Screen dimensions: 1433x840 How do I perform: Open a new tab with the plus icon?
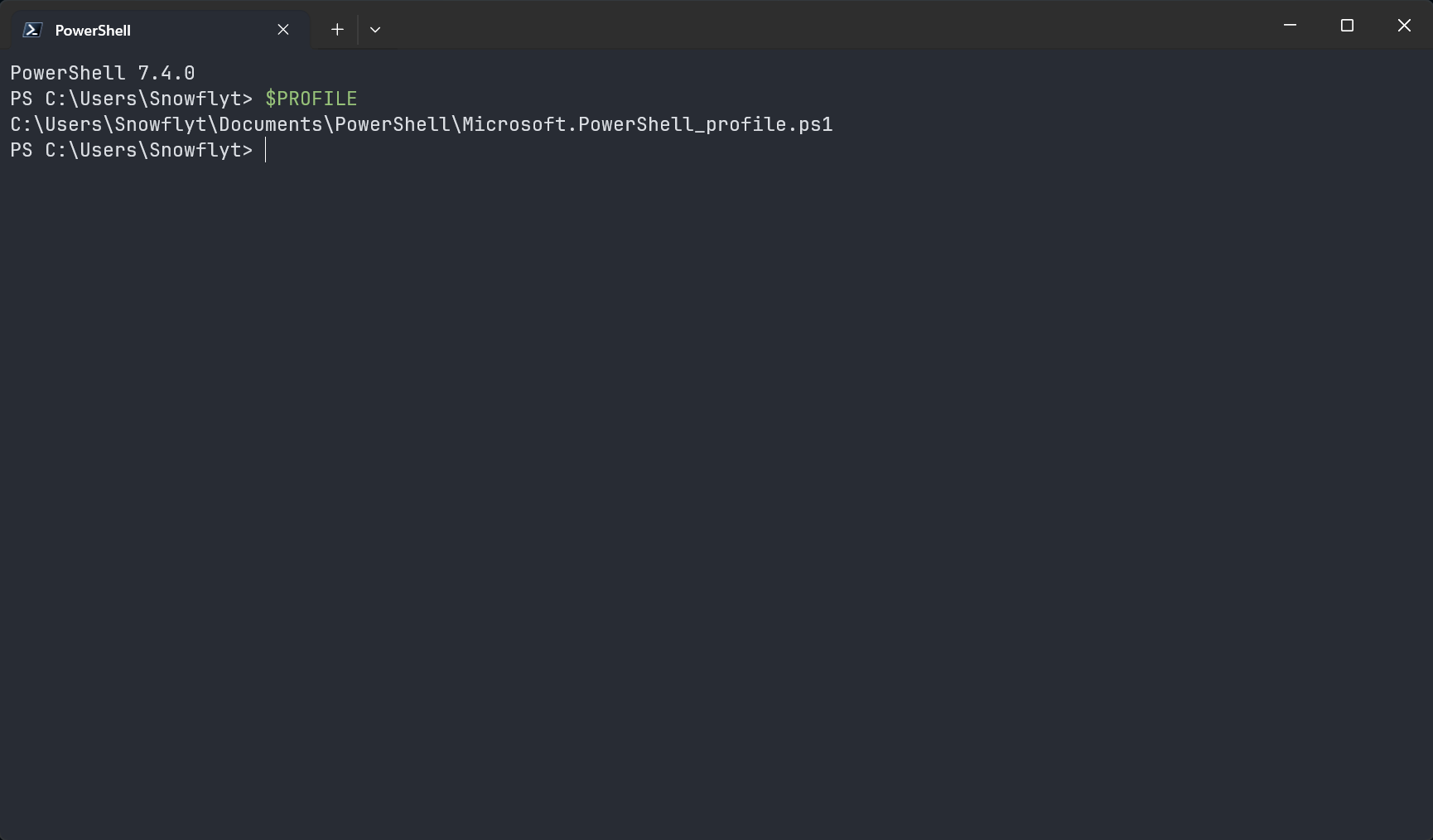coord(337,29)
